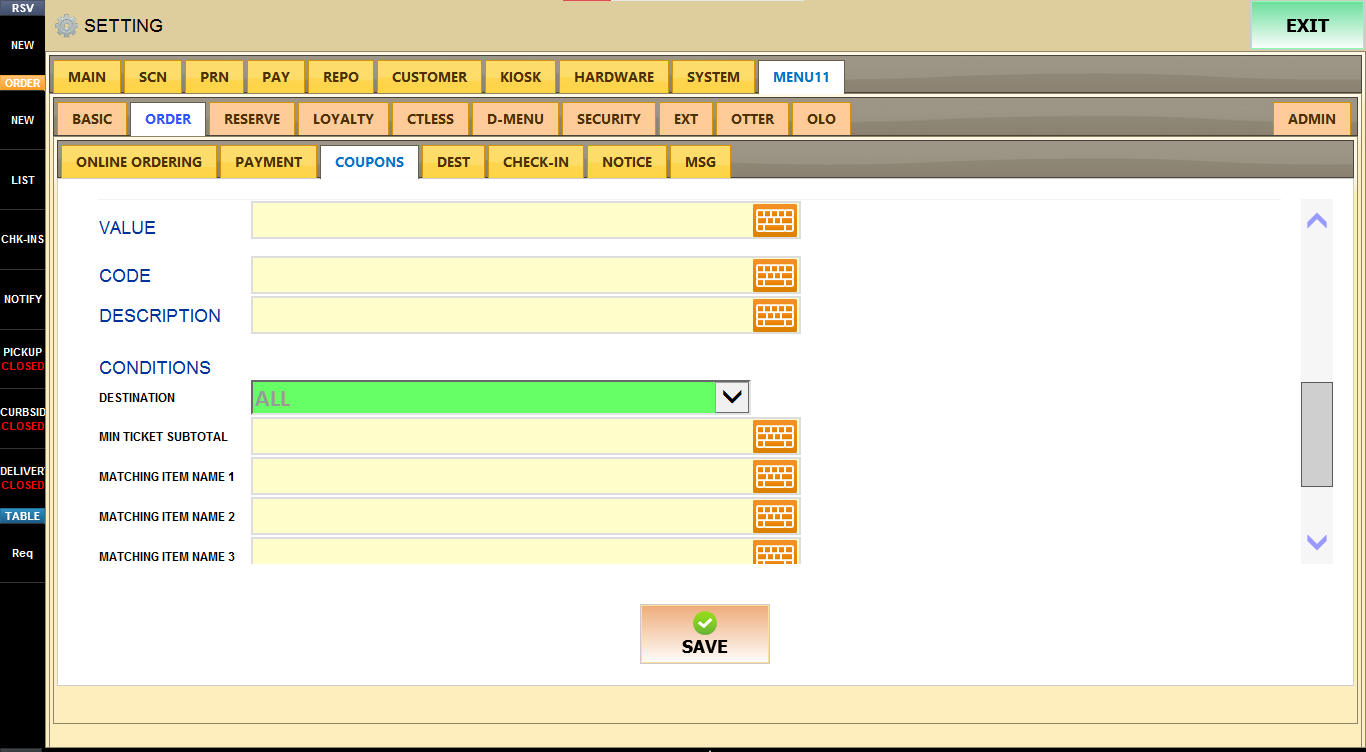Select the HARDWARE tab
This screenshot has height=752, width=1366.
[614, 77]
